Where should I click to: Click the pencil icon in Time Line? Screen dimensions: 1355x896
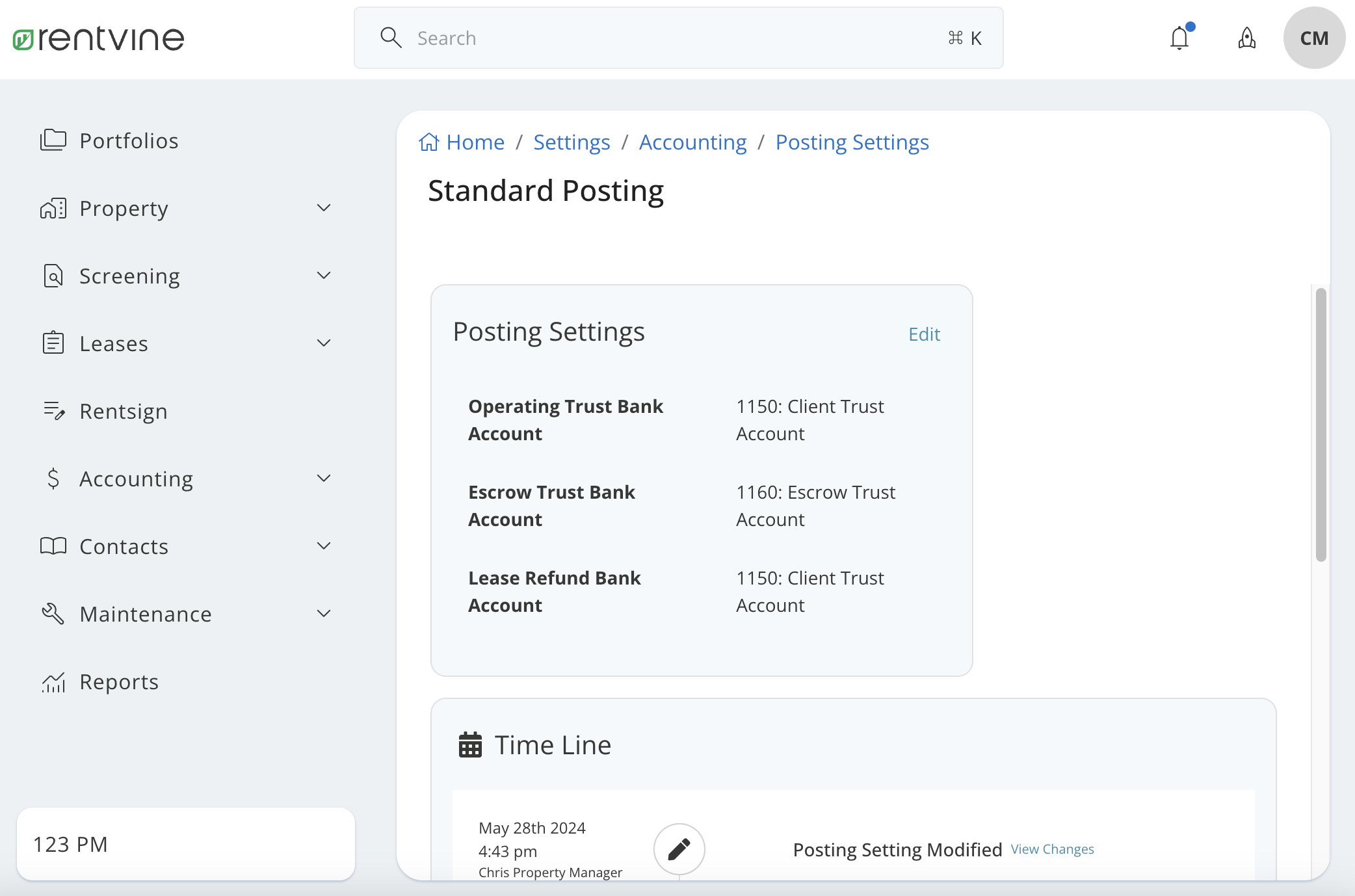coord(679,849)
